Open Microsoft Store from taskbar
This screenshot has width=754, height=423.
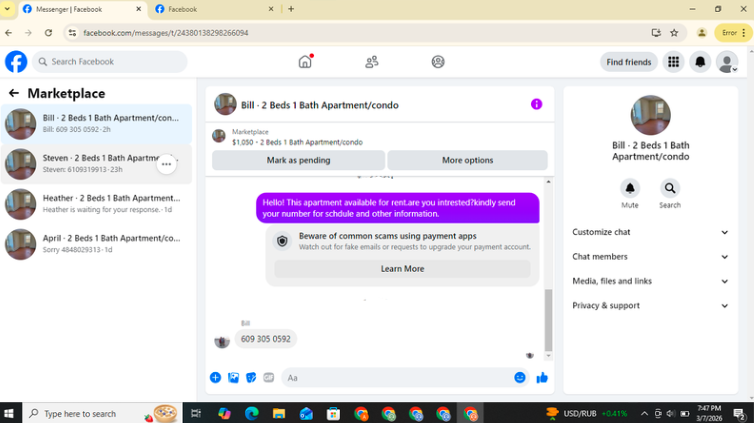tap(333, 413)
